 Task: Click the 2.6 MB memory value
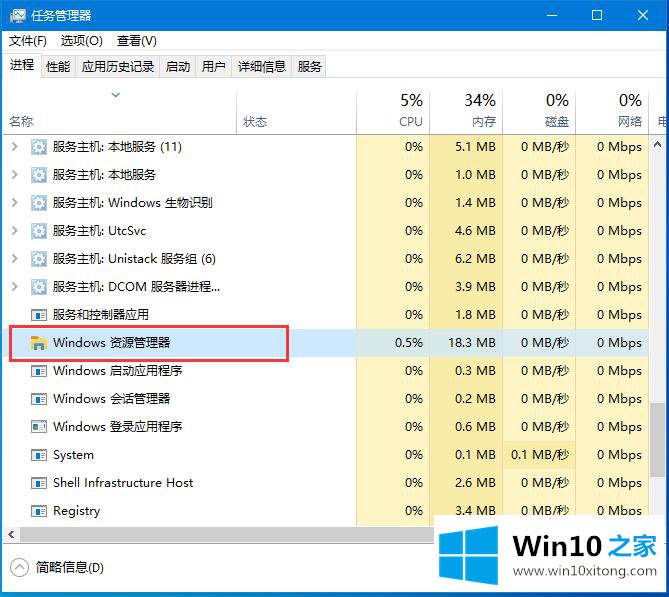[x=475, y=483]
